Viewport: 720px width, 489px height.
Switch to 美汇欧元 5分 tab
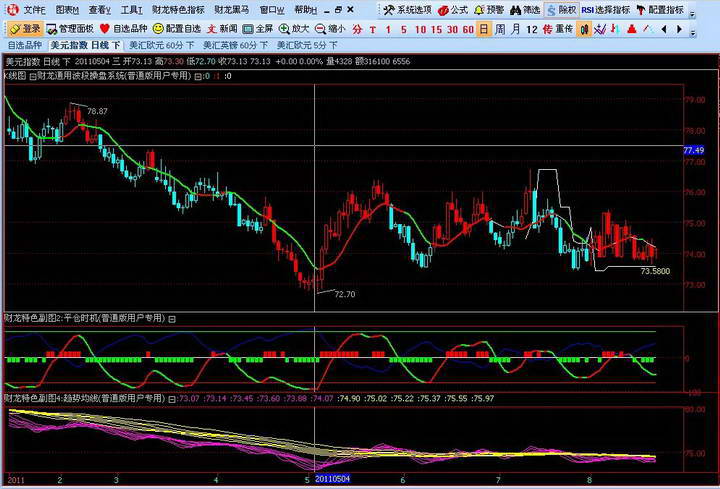coord(307,45)
